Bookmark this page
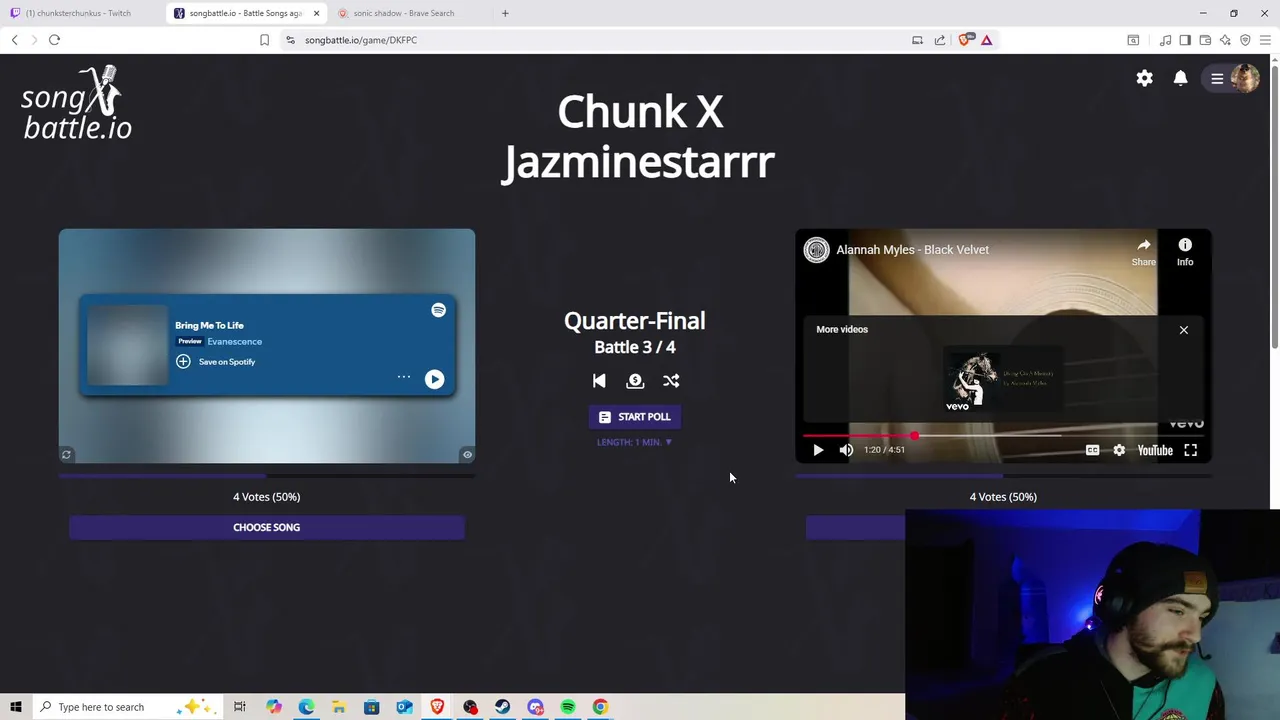Viewport: 1280px width, 720px height. click(x=264, y=40)
